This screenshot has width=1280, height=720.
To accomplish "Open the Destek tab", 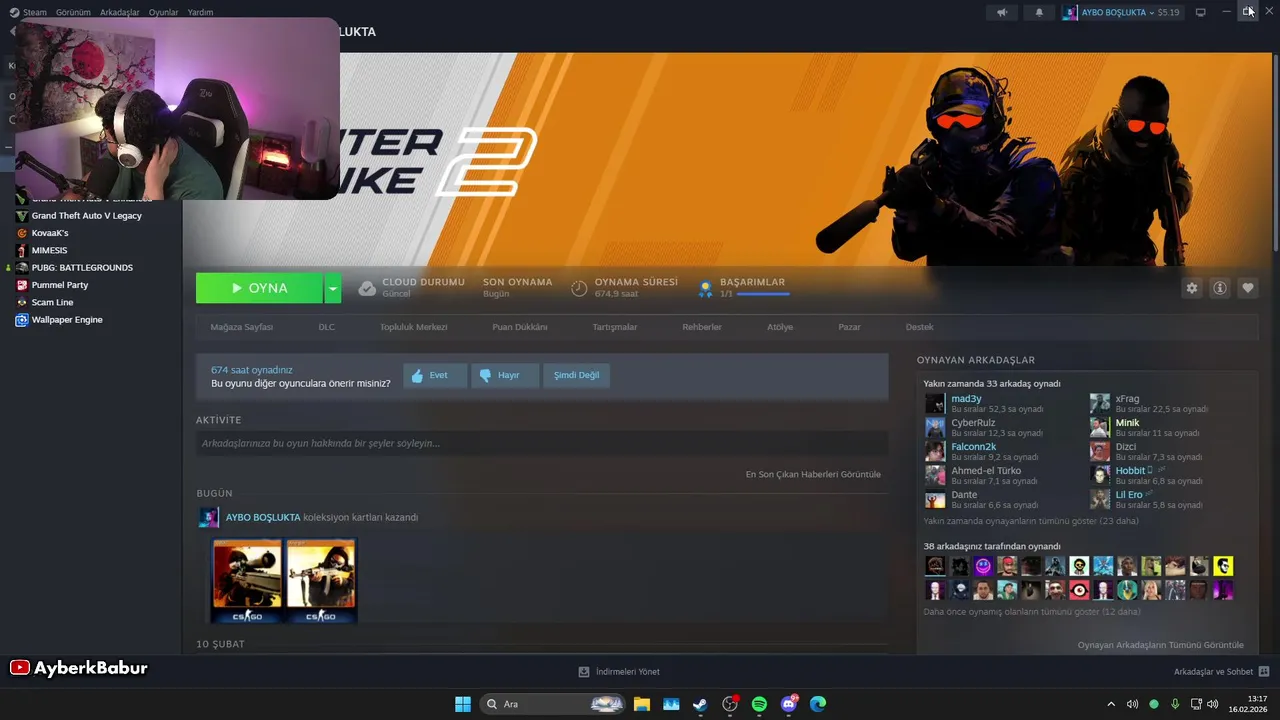I will click(919, 327).
